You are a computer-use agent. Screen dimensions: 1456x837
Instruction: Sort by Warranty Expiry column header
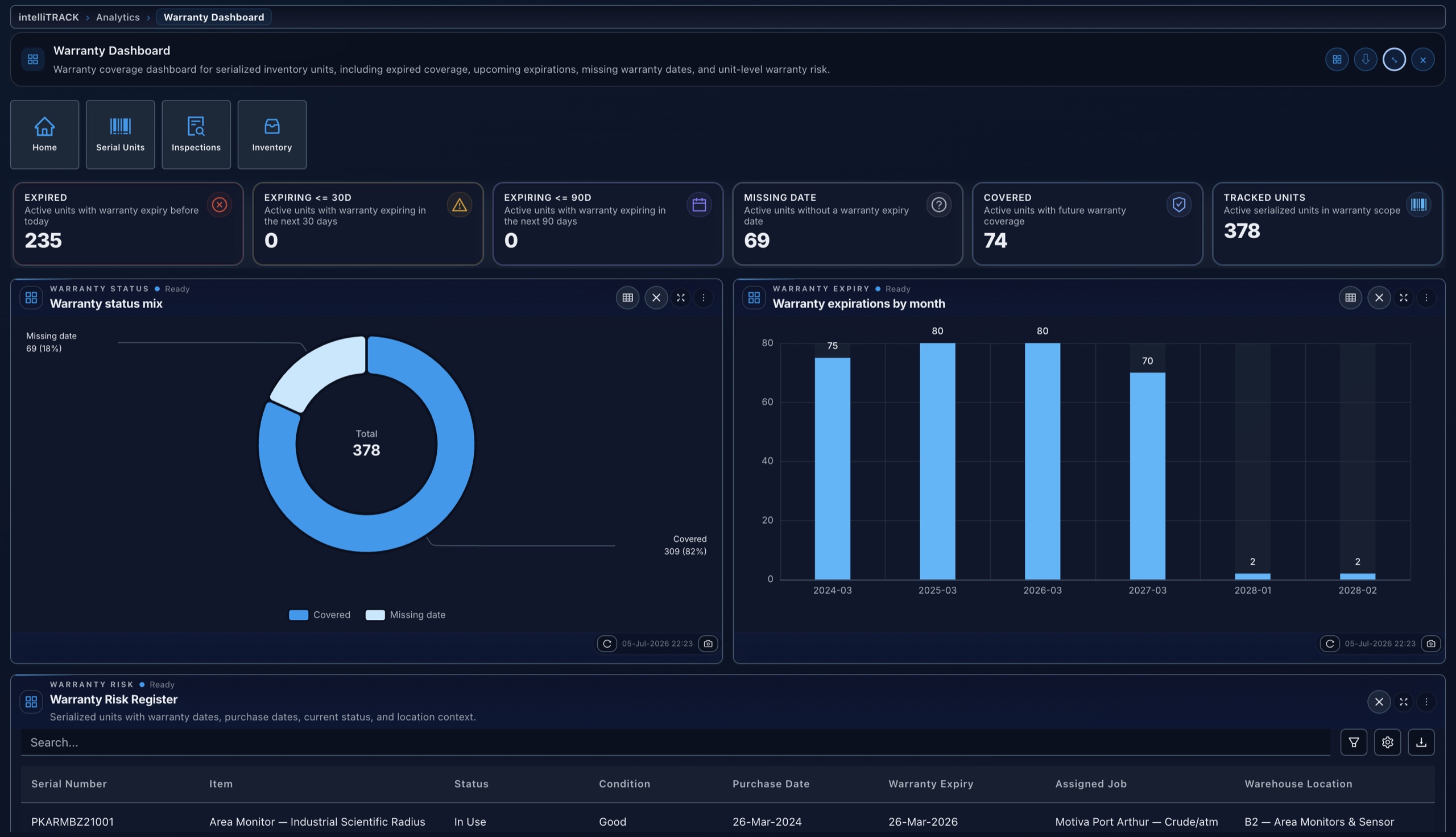(930, 784)
